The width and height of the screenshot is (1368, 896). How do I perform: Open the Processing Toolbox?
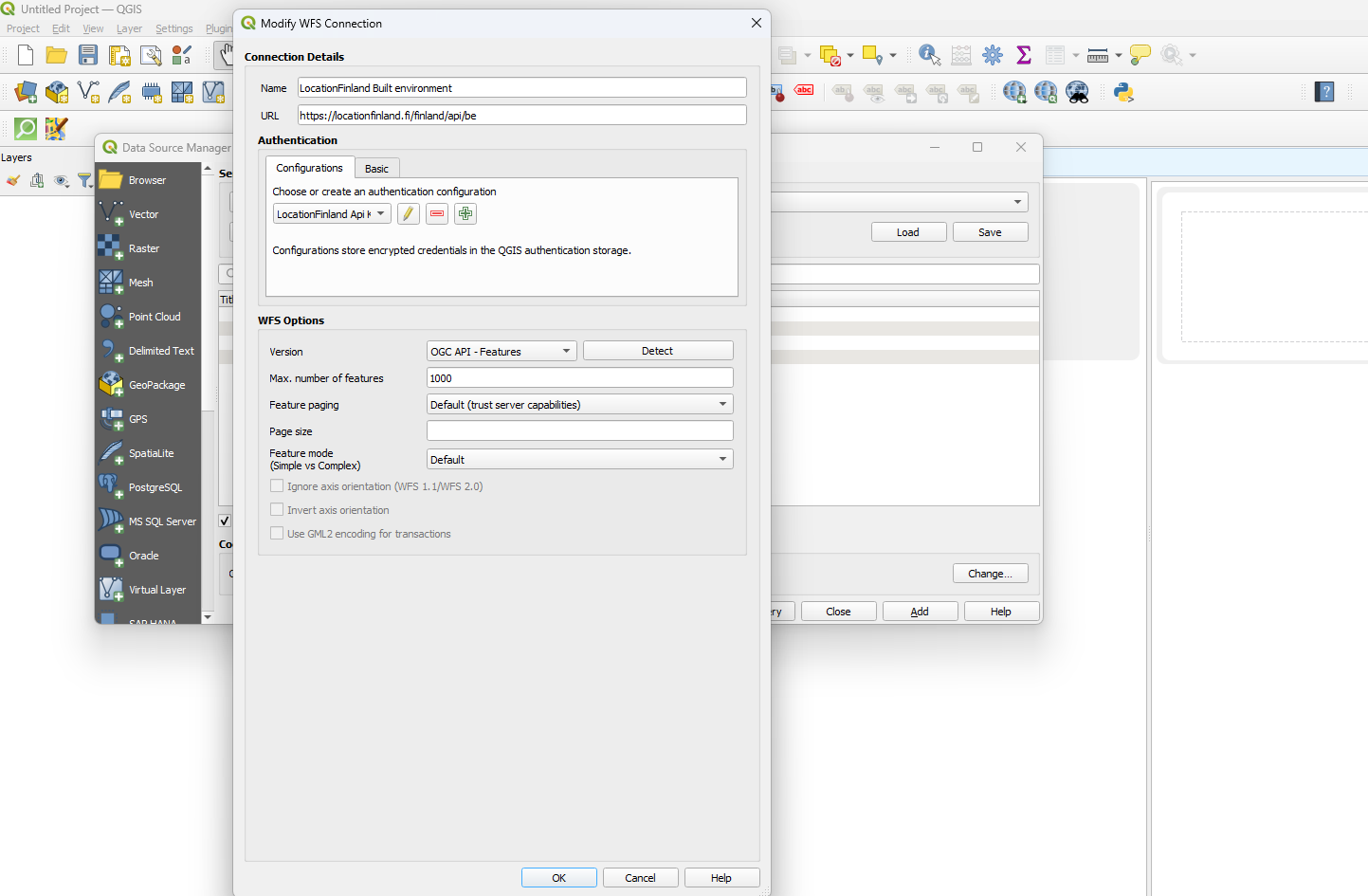click(x=993, y=54)
